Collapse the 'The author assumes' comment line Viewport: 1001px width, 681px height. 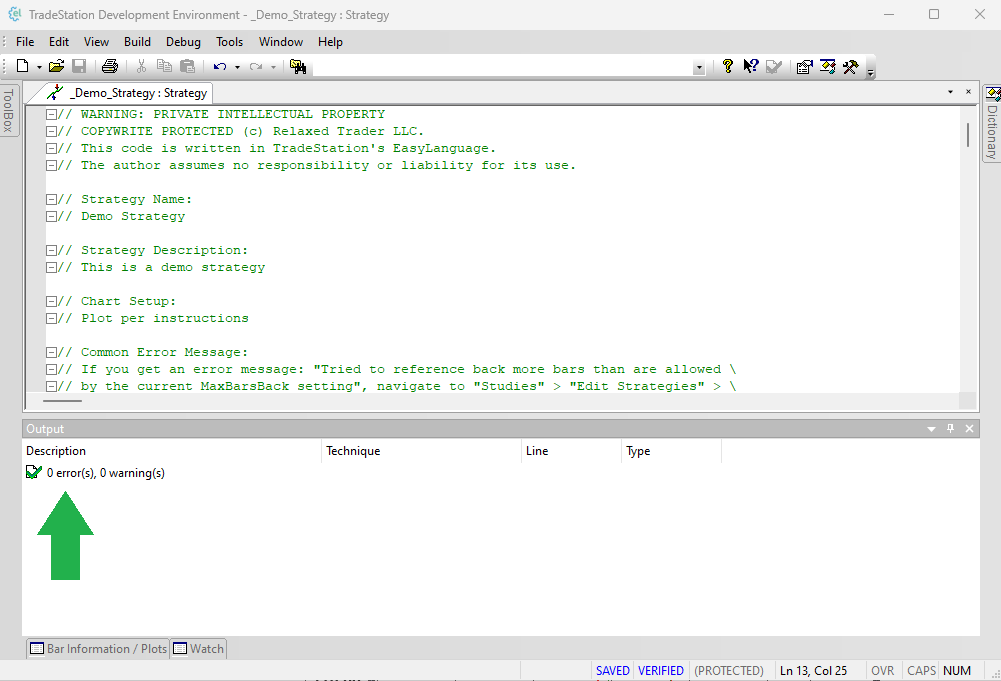(51, 165)
